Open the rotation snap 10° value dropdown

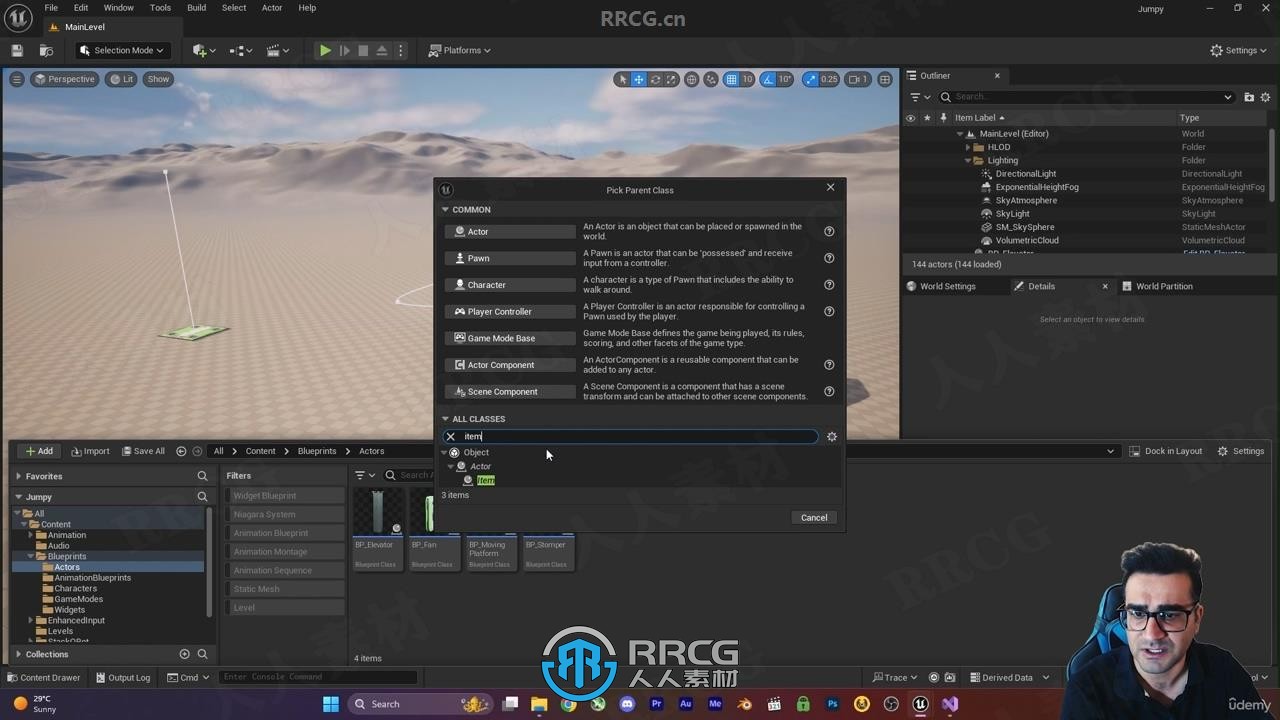point(785,79)
